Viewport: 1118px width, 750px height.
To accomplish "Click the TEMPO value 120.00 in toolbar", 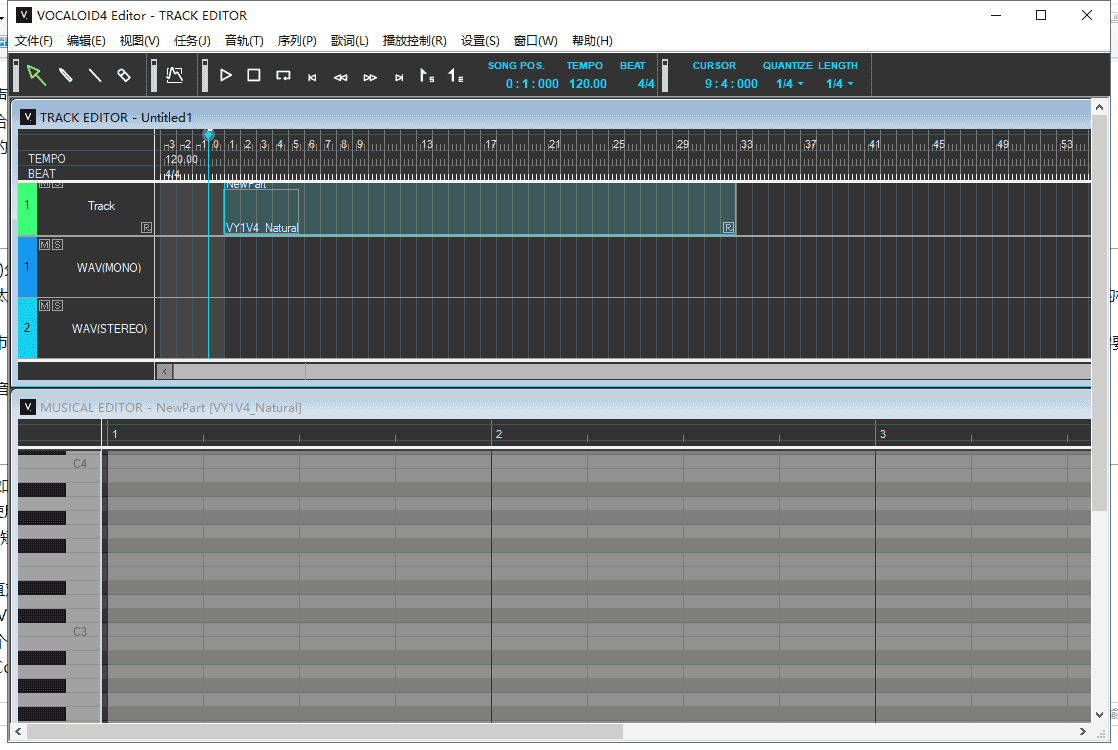I will click(588, 83).
